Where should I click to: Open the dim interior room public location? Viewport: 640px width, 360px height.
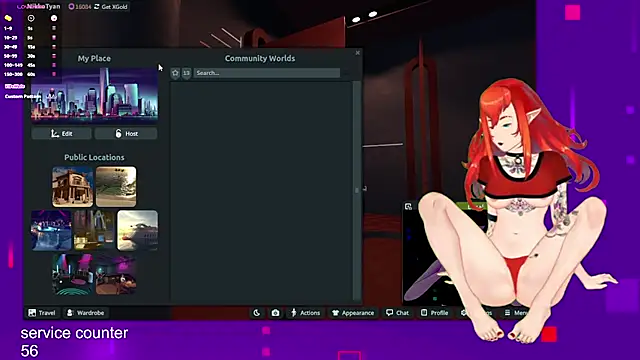click(94, 230)
